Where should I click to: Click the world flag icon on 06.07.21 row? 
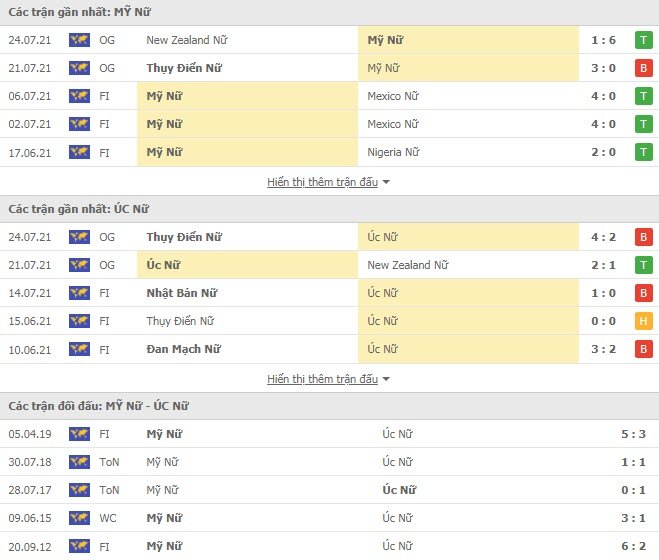point(79,96)
